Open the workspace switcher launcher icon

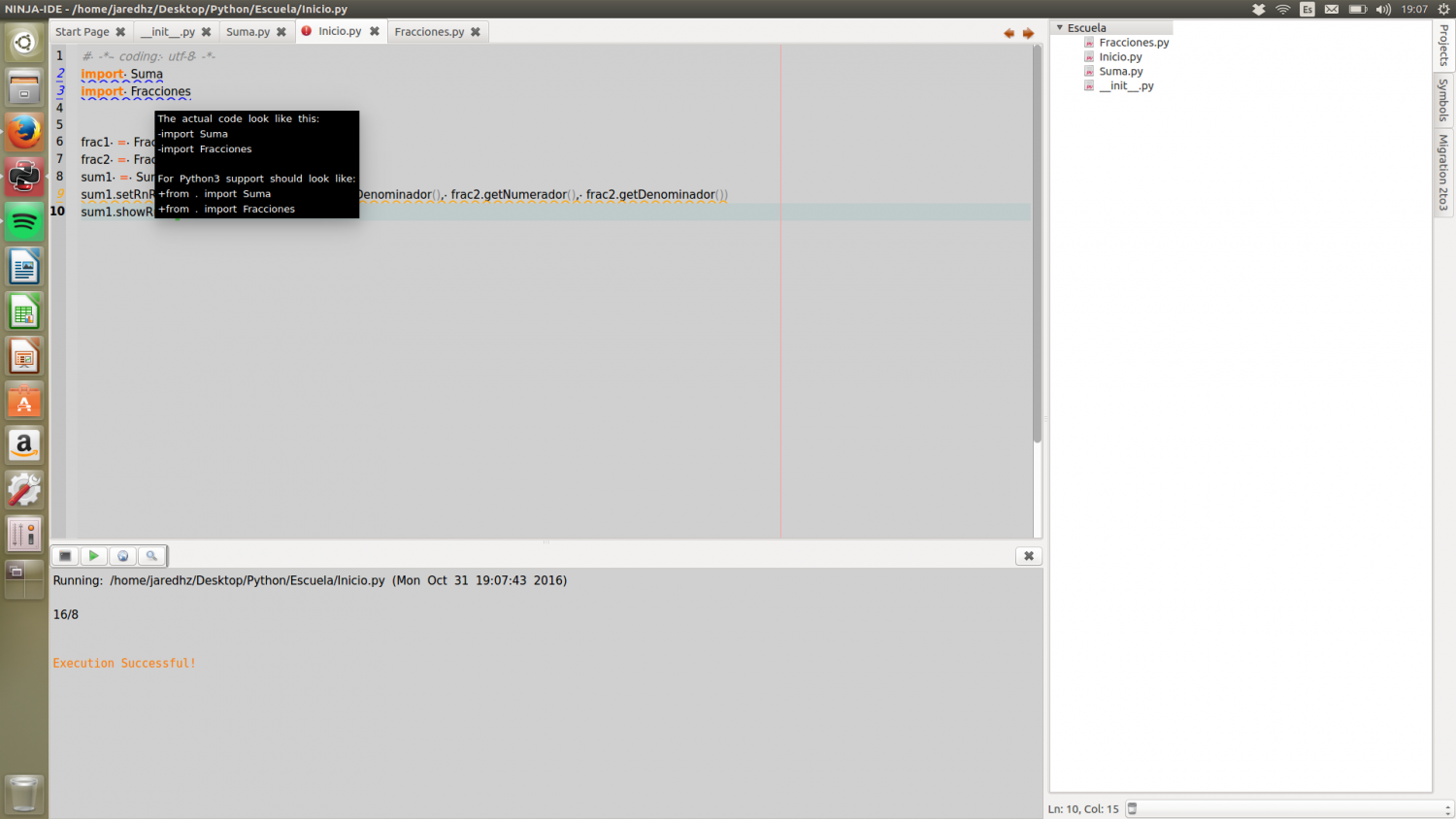tap(24, 579)
